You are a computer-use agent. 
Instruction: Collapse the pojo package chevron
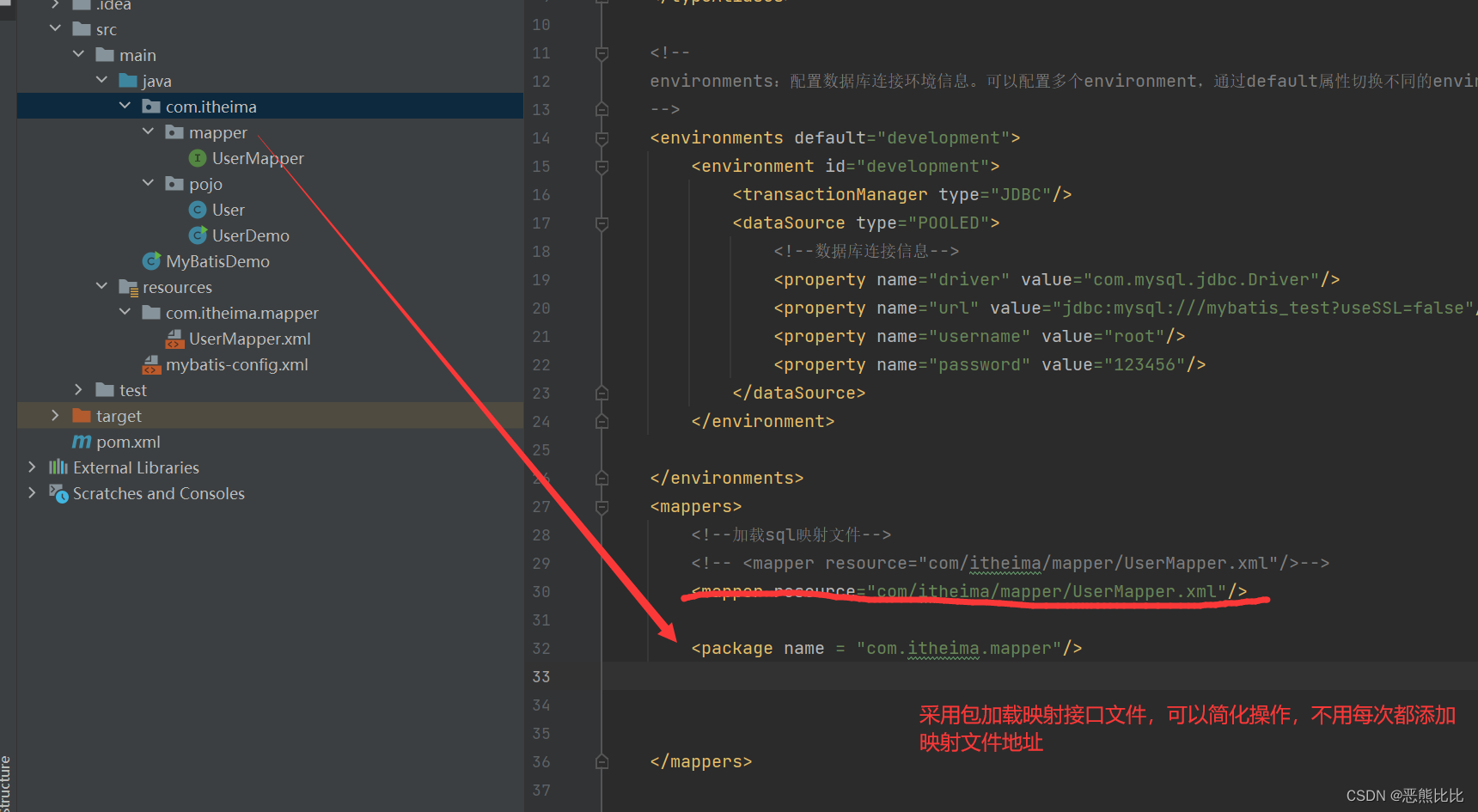149,184
